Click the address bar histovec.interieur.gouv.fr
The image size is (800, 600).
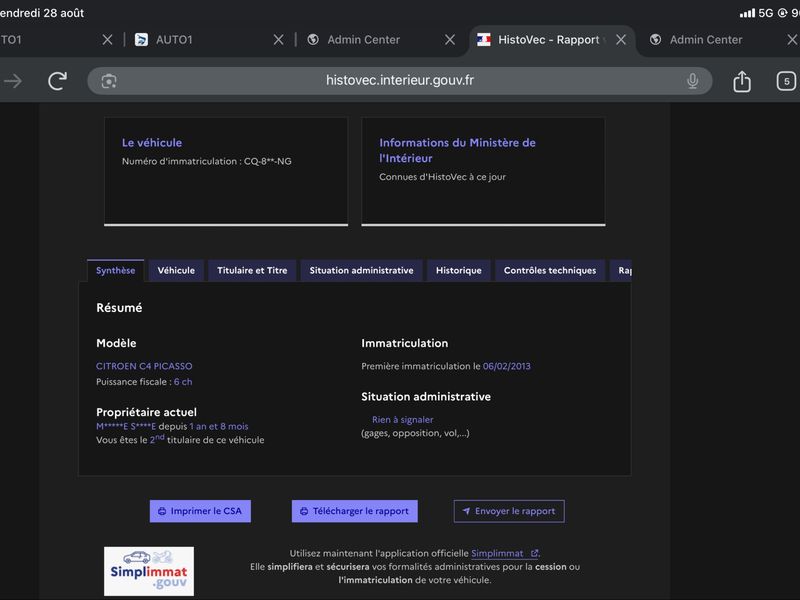[x=399, y=81]
